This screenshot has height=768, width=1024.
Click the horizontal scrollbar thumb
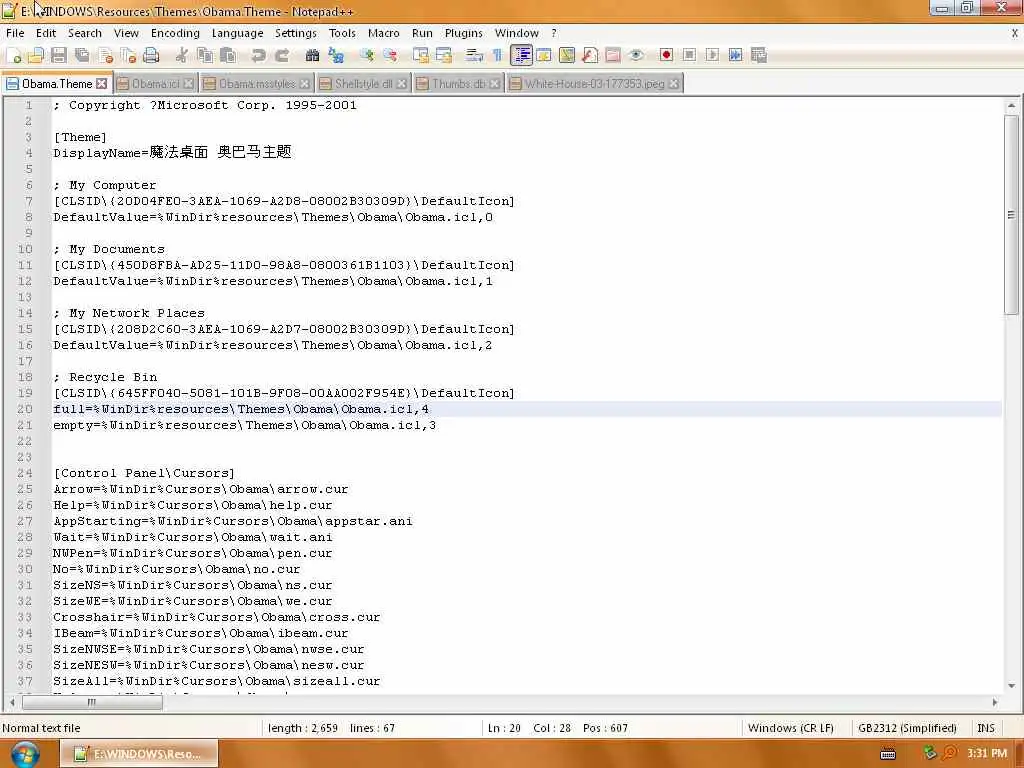click(x=92, y=703)
